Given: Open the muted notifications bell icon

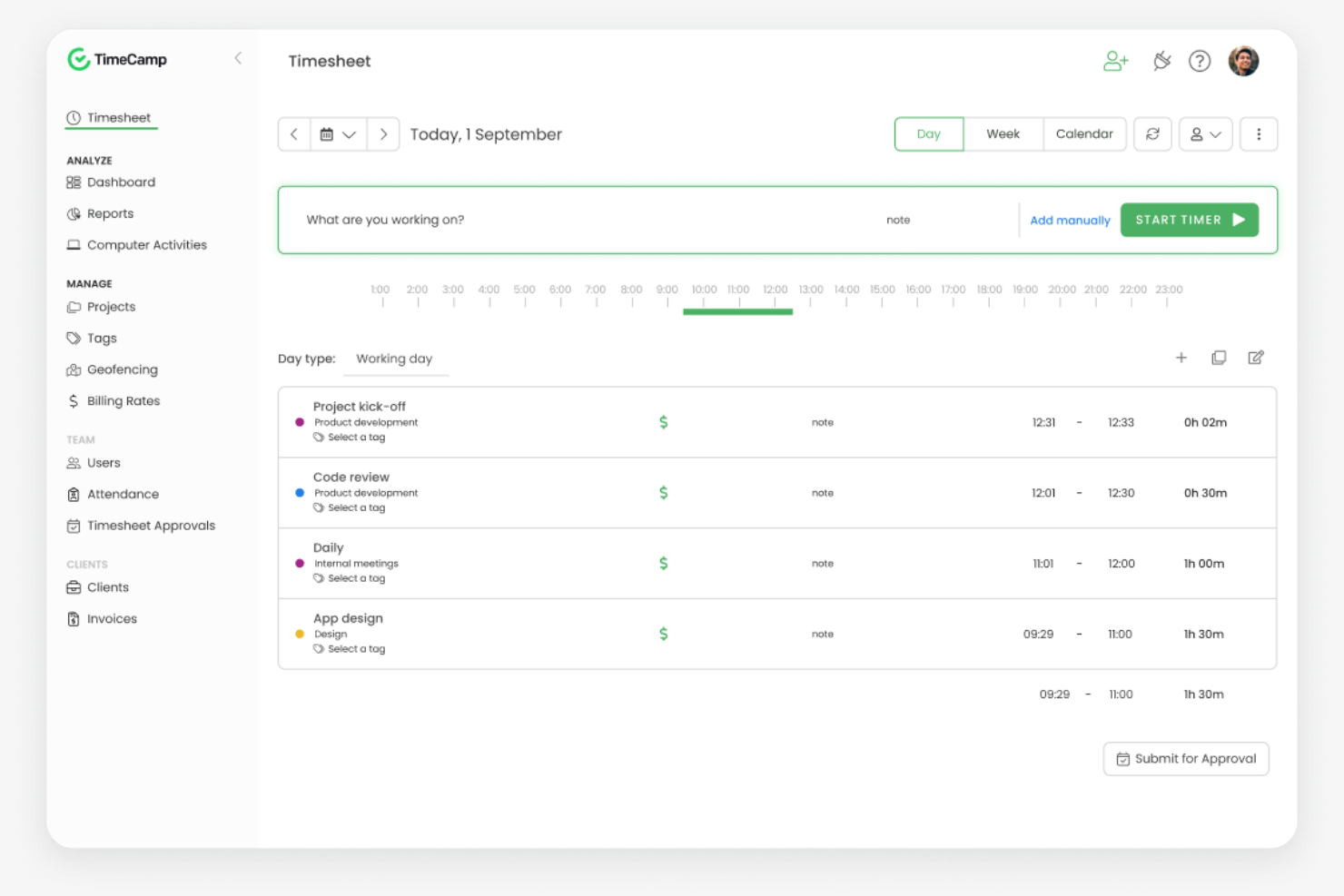Looking at the screenshot, I should tap(1161, 61).
